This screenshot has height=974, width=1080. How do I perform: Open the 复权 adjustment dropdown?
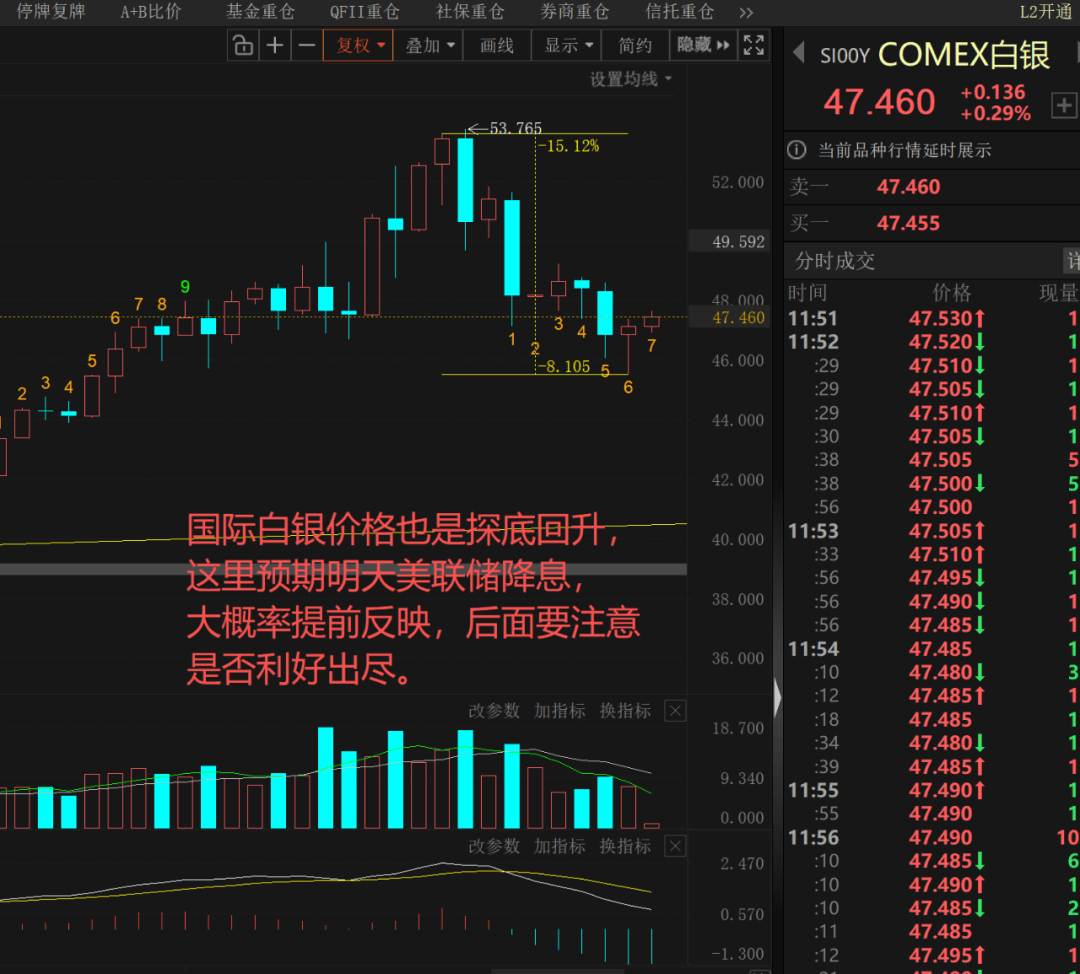point(358,45)
